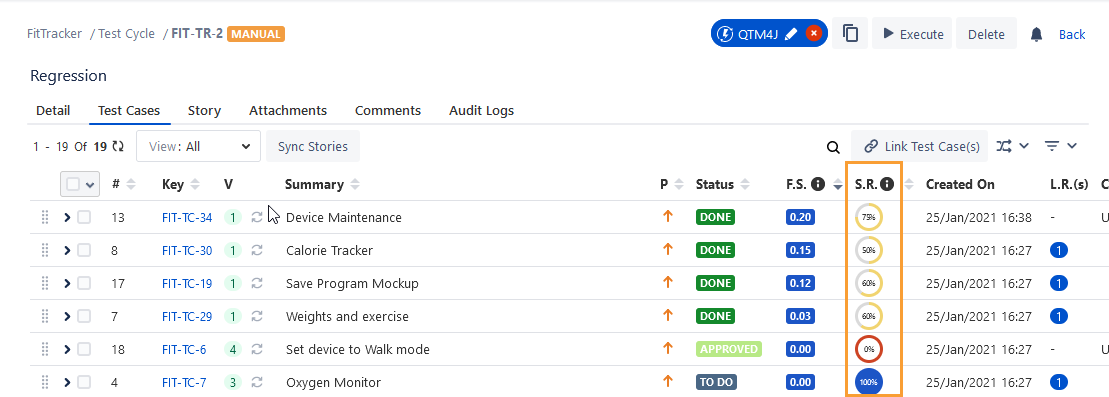The width and height of the screenshot is (1109, 397).
Task: Expand the FIT-TC-19 row chevron
Action: click(x=67, y=283)
